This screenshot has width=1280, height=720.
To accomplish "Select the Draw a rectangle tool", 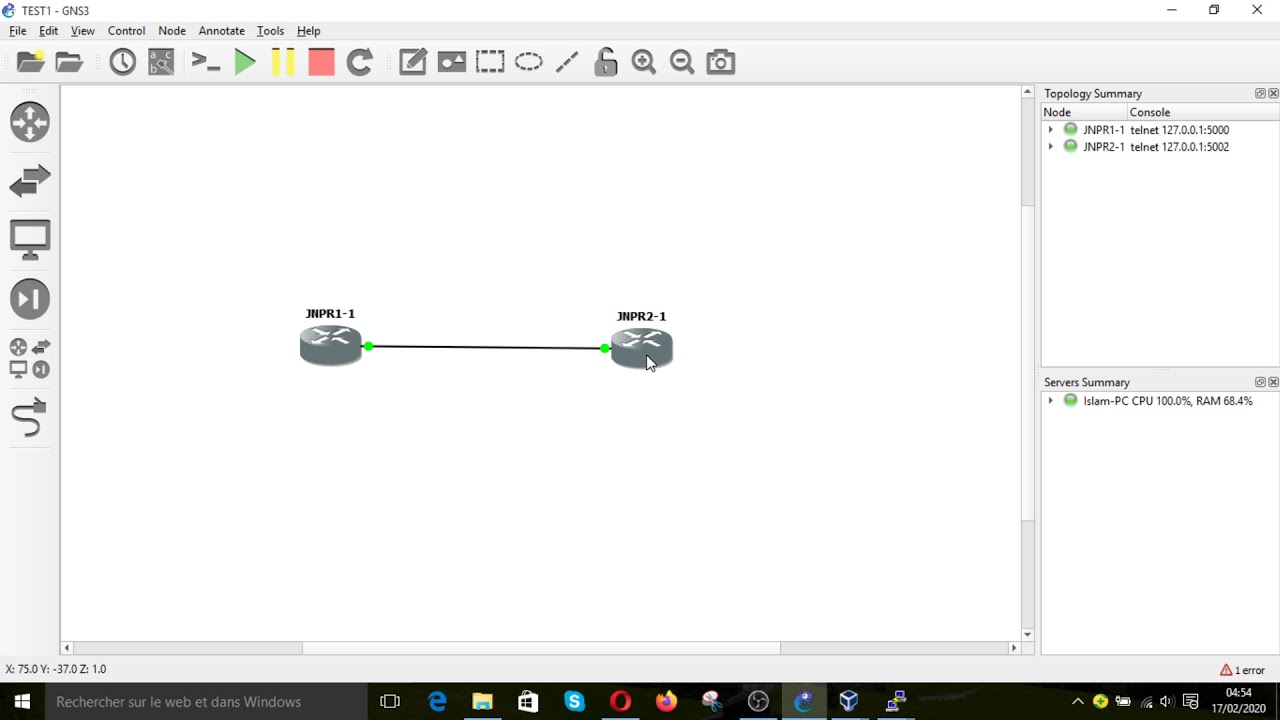I will [490, 62].
